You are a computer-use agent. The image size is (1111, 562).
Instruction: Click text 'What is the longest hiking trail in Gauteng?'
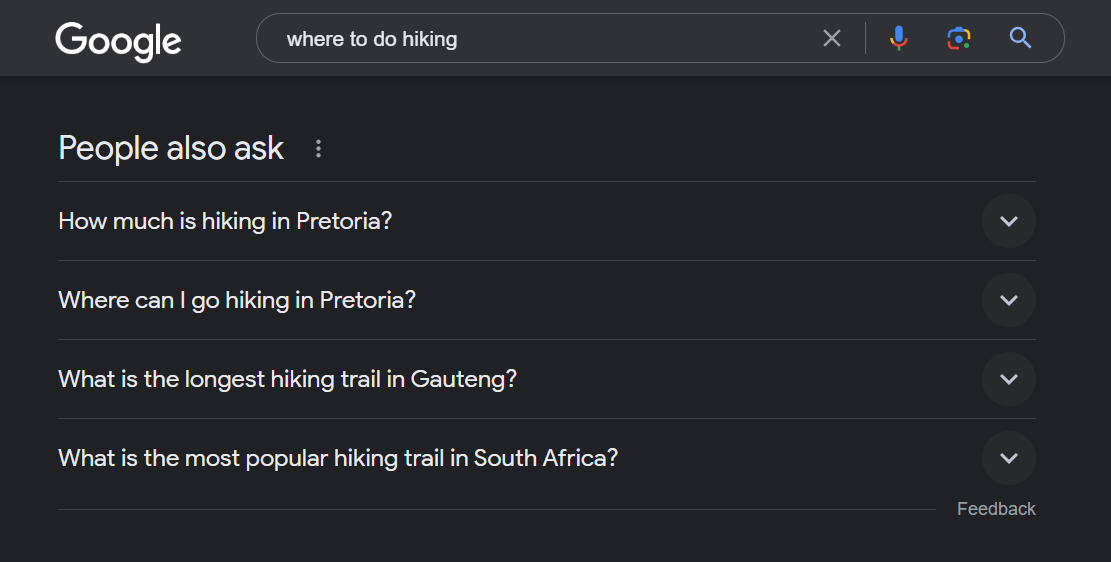[x=287, y=379]
